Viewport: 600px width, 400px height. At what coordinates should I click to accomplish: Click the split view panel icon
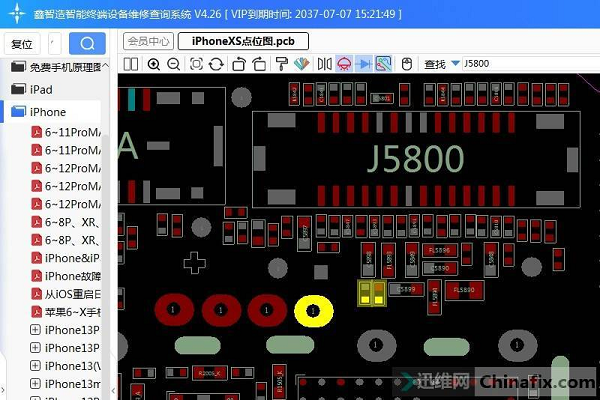click(x=130, y=64)
